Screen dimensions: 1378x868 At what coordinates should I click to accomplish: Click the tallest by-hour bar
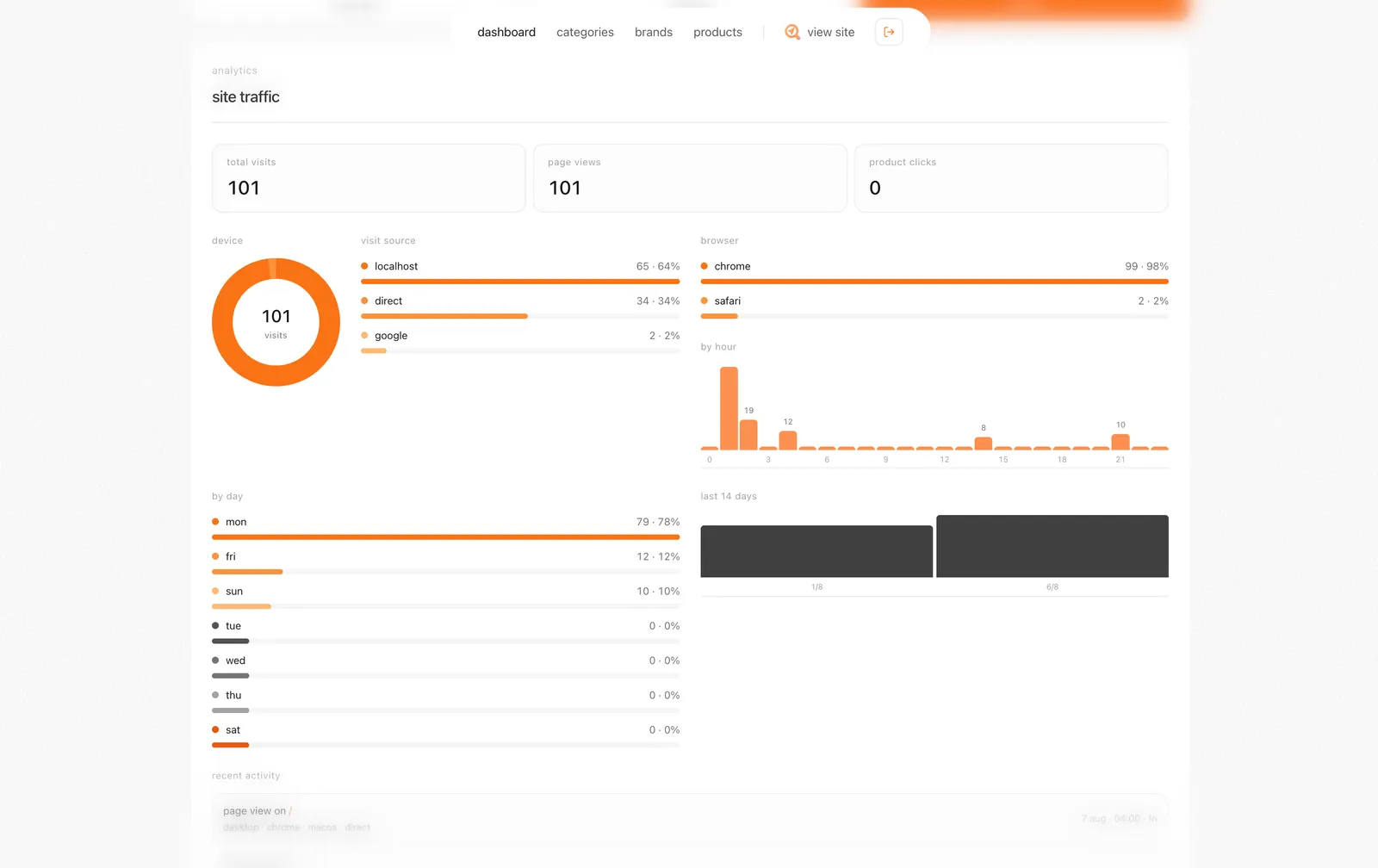click(x=729, y=408)
